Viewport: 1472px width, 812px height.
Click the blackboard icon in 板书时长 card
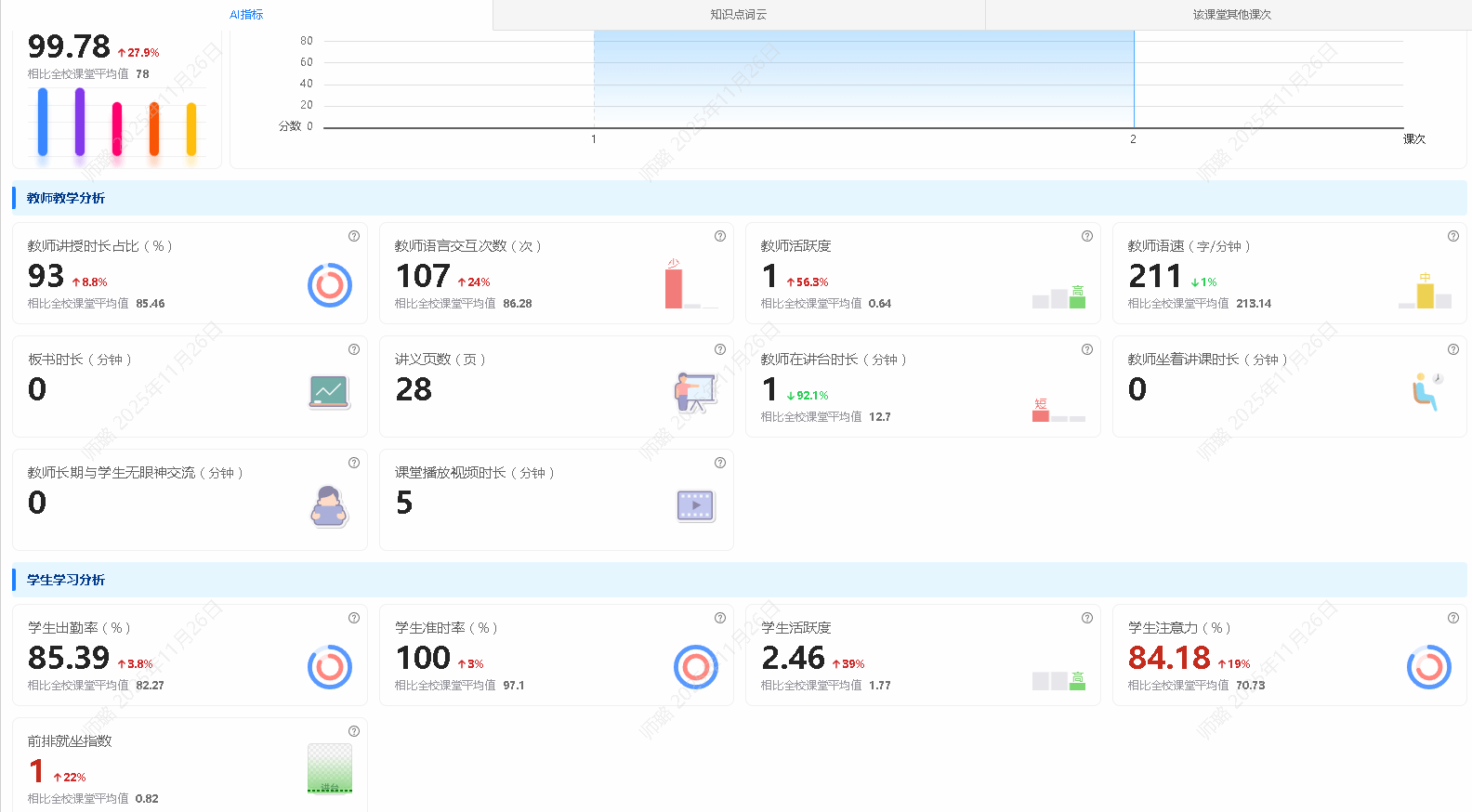(329, 391)
